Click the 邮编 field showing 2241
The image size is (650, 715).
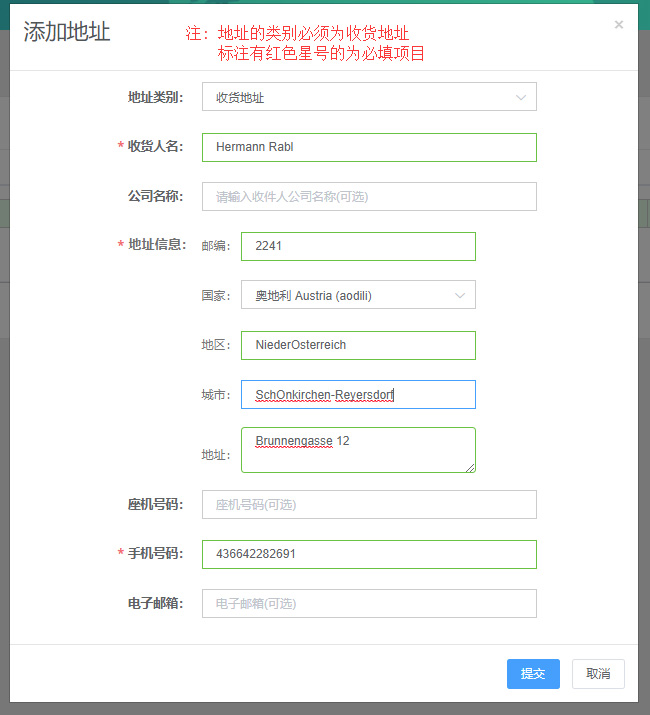point(358,246)
